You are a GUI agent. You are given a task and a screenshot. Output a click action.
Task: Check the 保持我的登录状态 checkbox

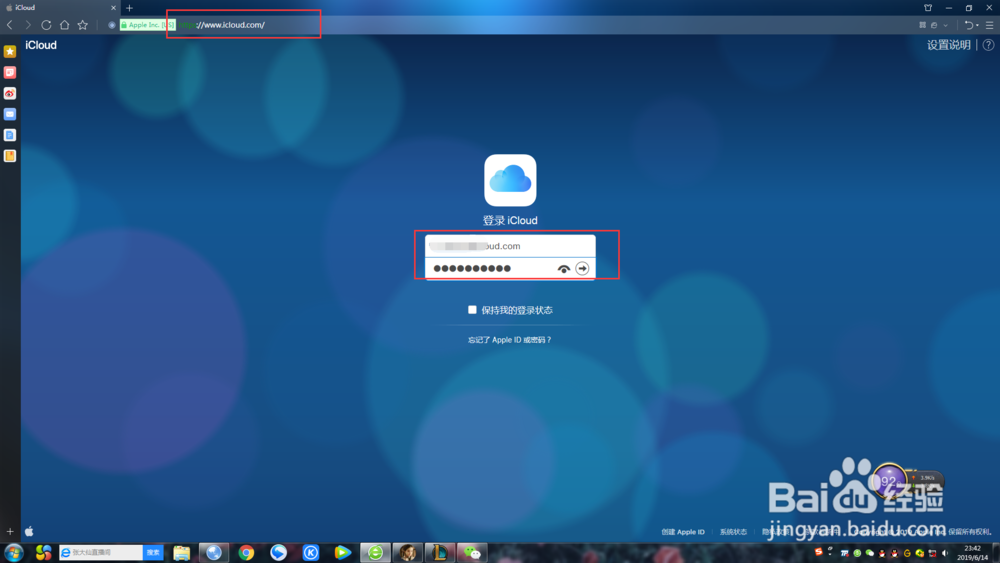tap(472, 310)
